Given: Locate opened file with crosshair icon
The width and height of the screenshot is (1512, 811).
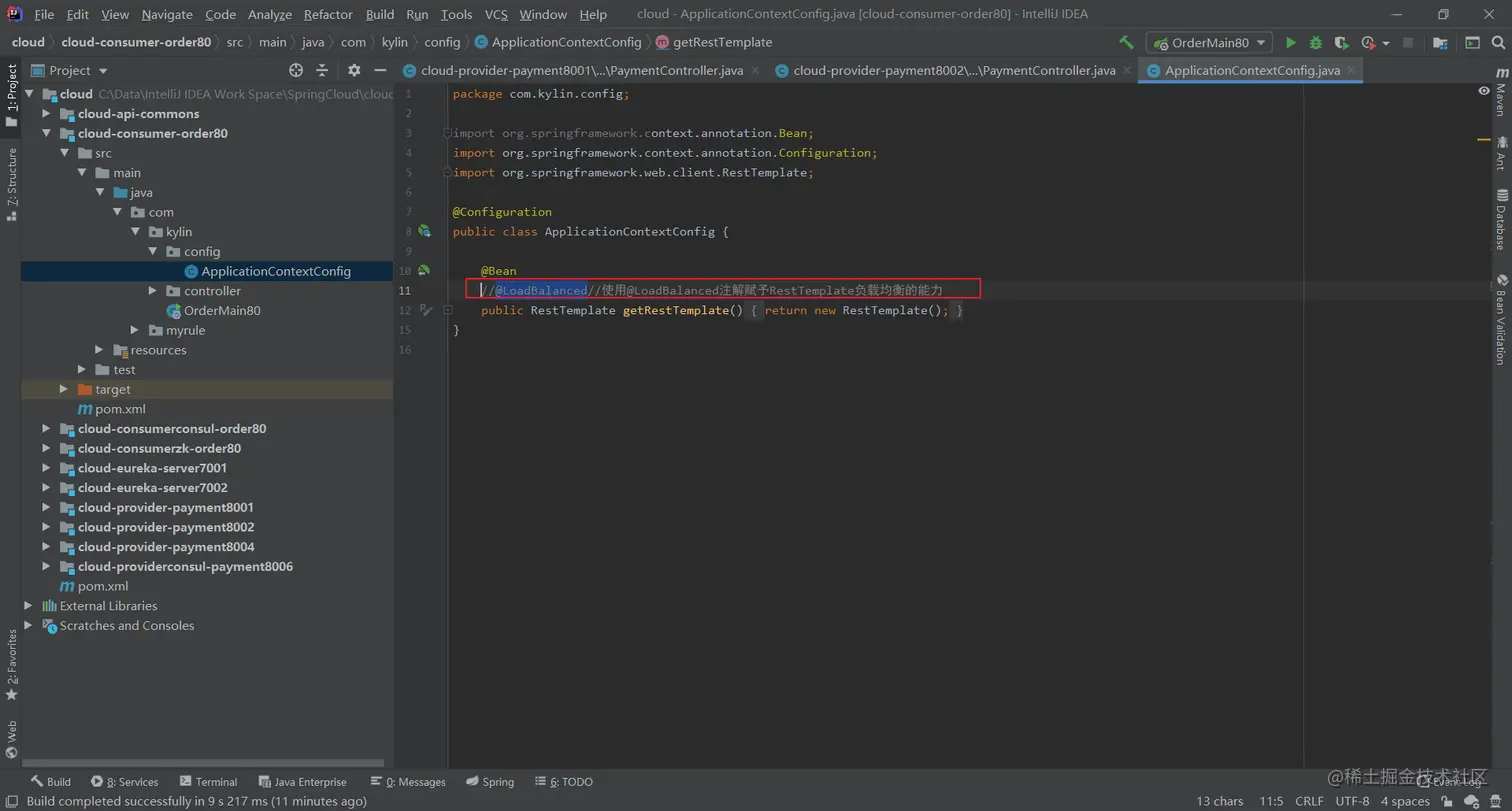Looking at the screenshot, I should (x=296, y=70).
